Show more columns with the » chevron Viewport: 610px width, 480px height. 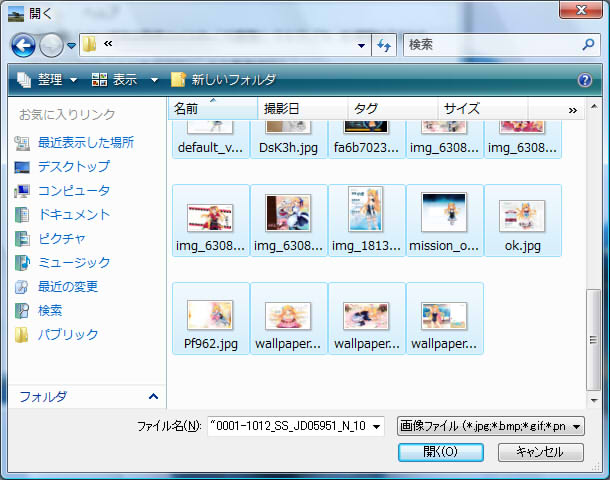(x=572, y=110)
